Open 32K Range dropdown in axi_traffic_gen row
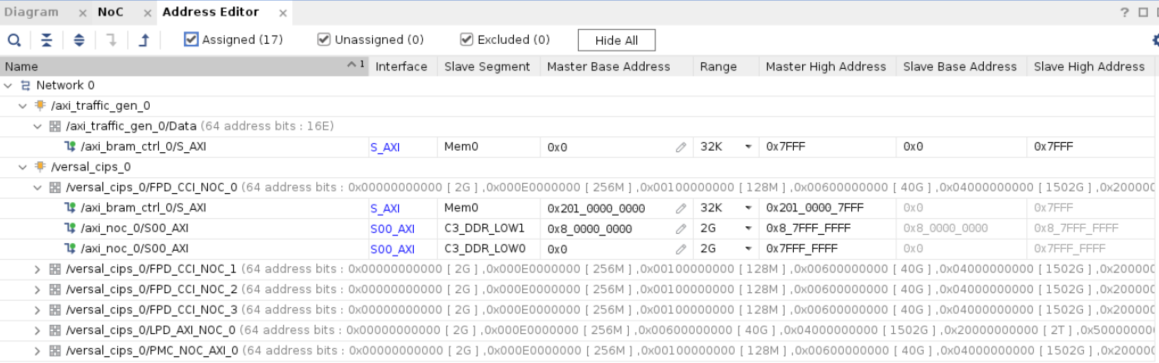Screen dimensions: 1159x363 [x=748, y=147]
